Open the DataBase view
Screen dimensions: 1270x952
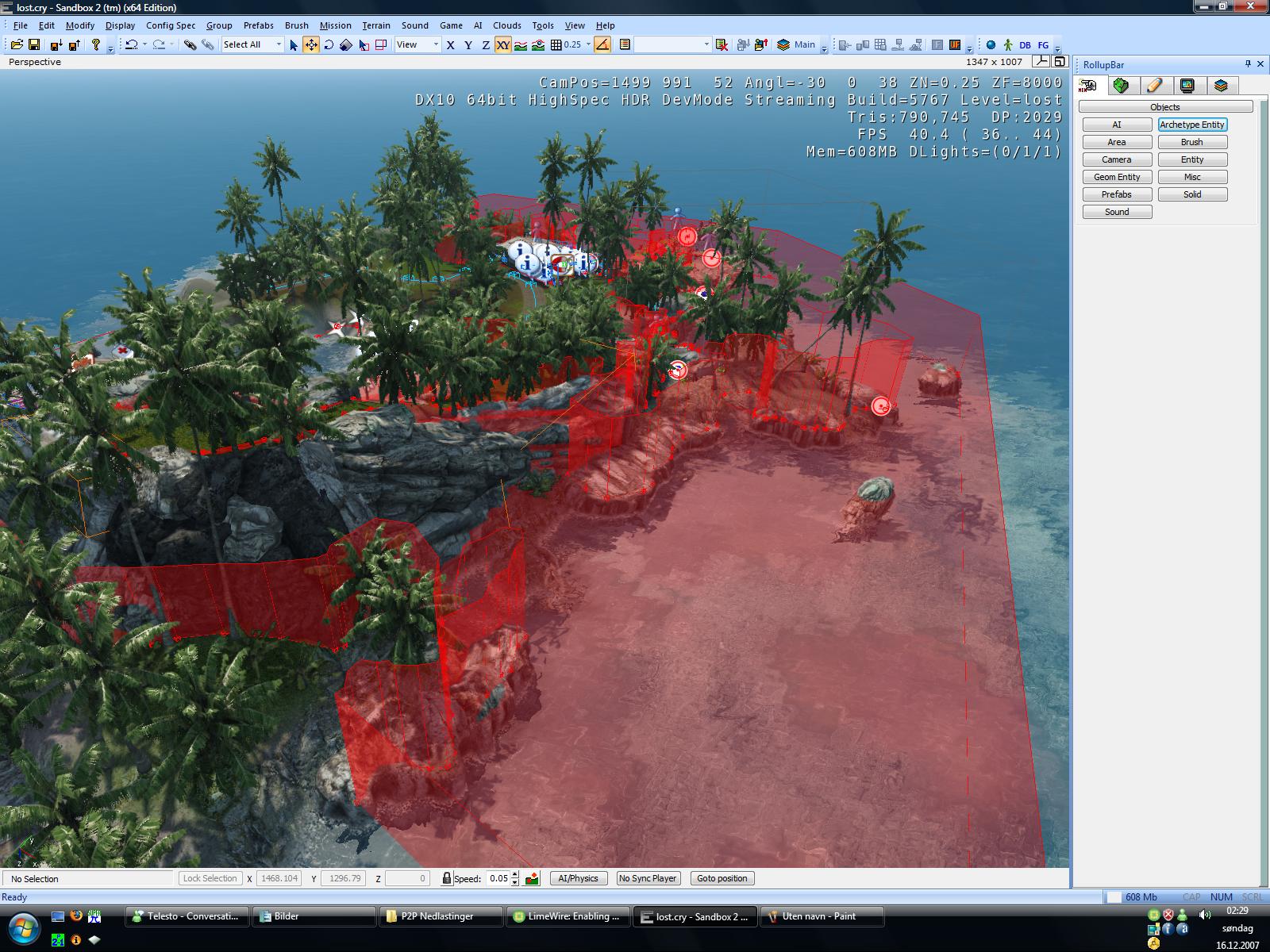(x=1026, y=44)
